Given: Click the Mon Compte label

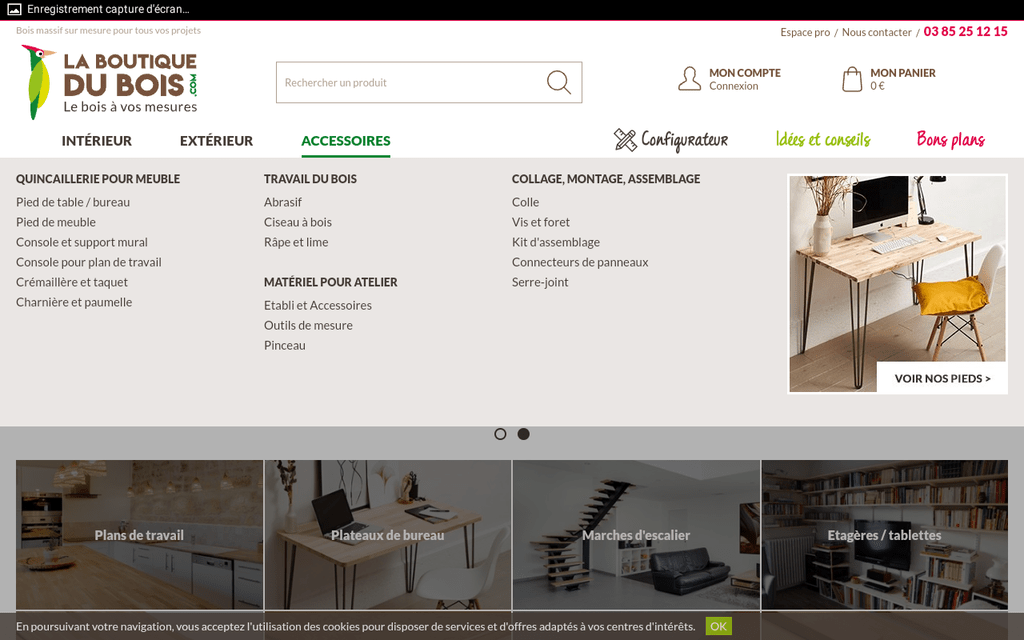Looking at the screenshot, I should pos(745,73).
